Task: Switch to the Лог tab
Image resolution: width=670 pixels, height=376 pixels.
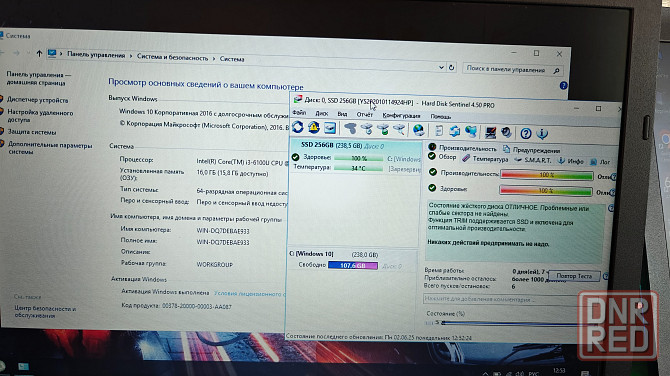Action: [x=600, y=162]
